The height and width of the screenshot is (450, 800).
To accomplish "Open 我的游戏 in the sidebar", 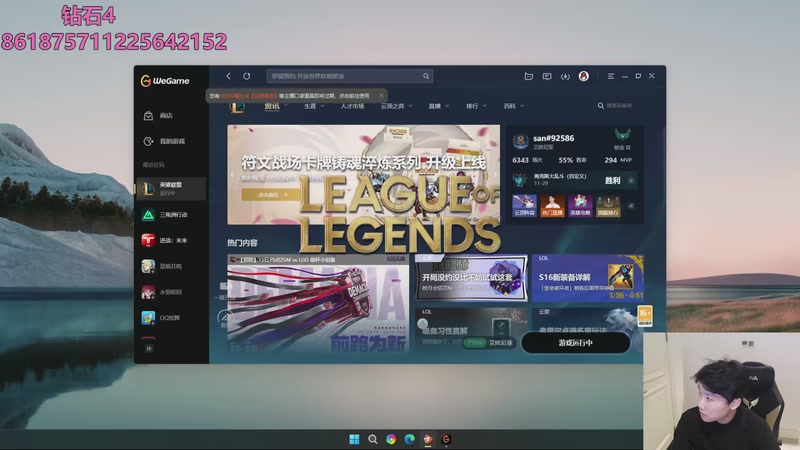I will tap(170, 141).
